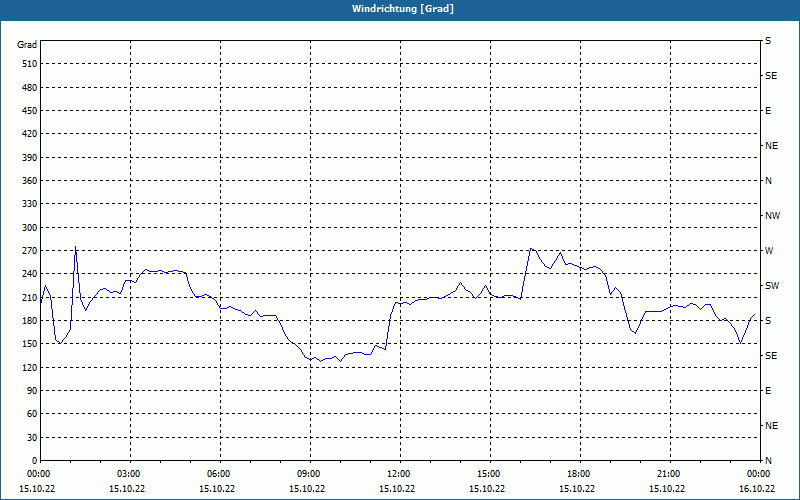Select the 21:00 time label

click(x=670, y=473)
